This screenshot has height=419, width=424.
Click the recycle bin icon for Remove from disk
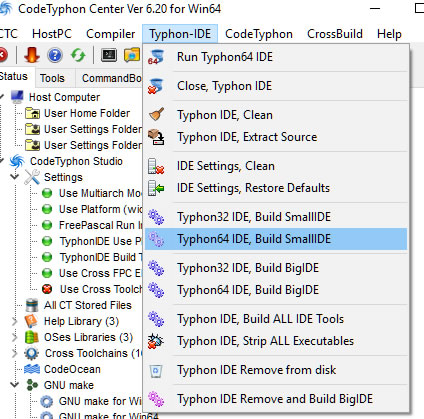156,370
